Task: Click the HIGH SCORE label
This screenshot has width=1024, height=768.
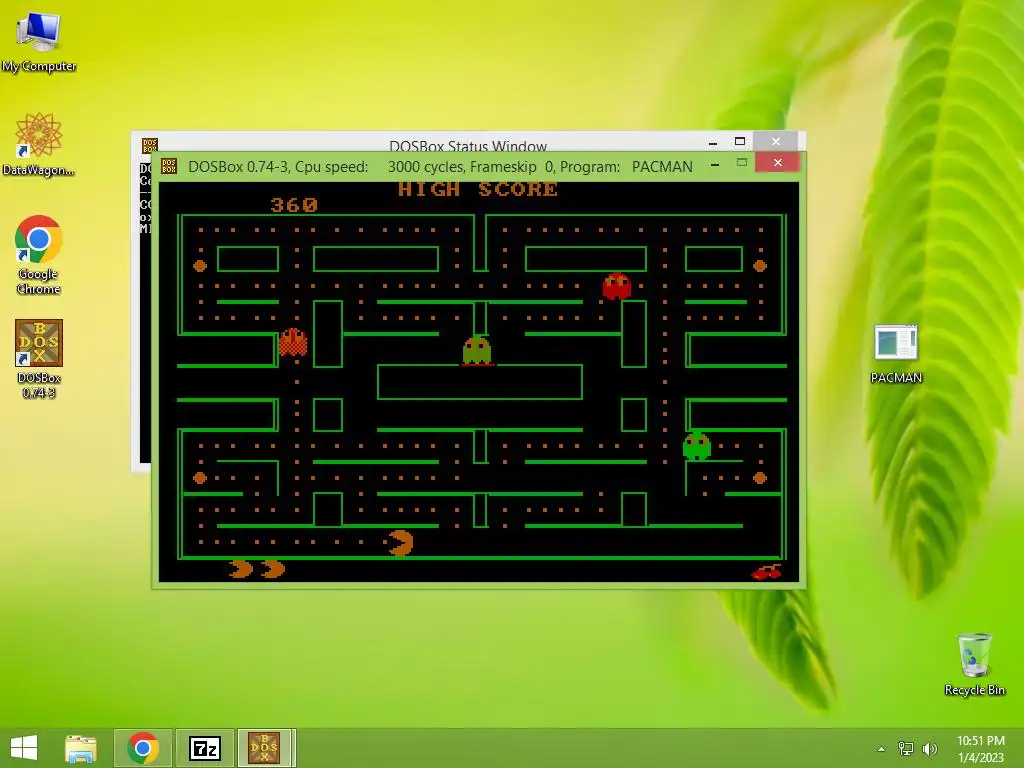Action: point(477,189)
